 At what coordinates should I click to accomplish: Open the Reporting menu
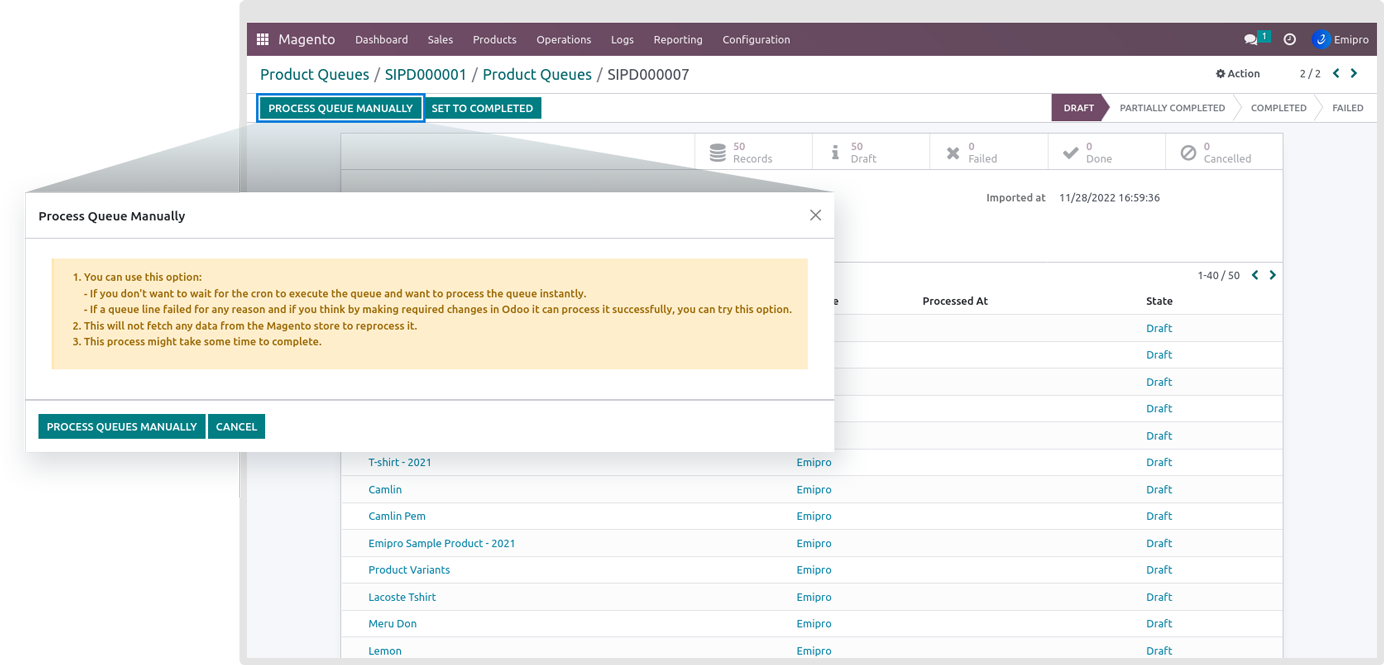point(678,40)
